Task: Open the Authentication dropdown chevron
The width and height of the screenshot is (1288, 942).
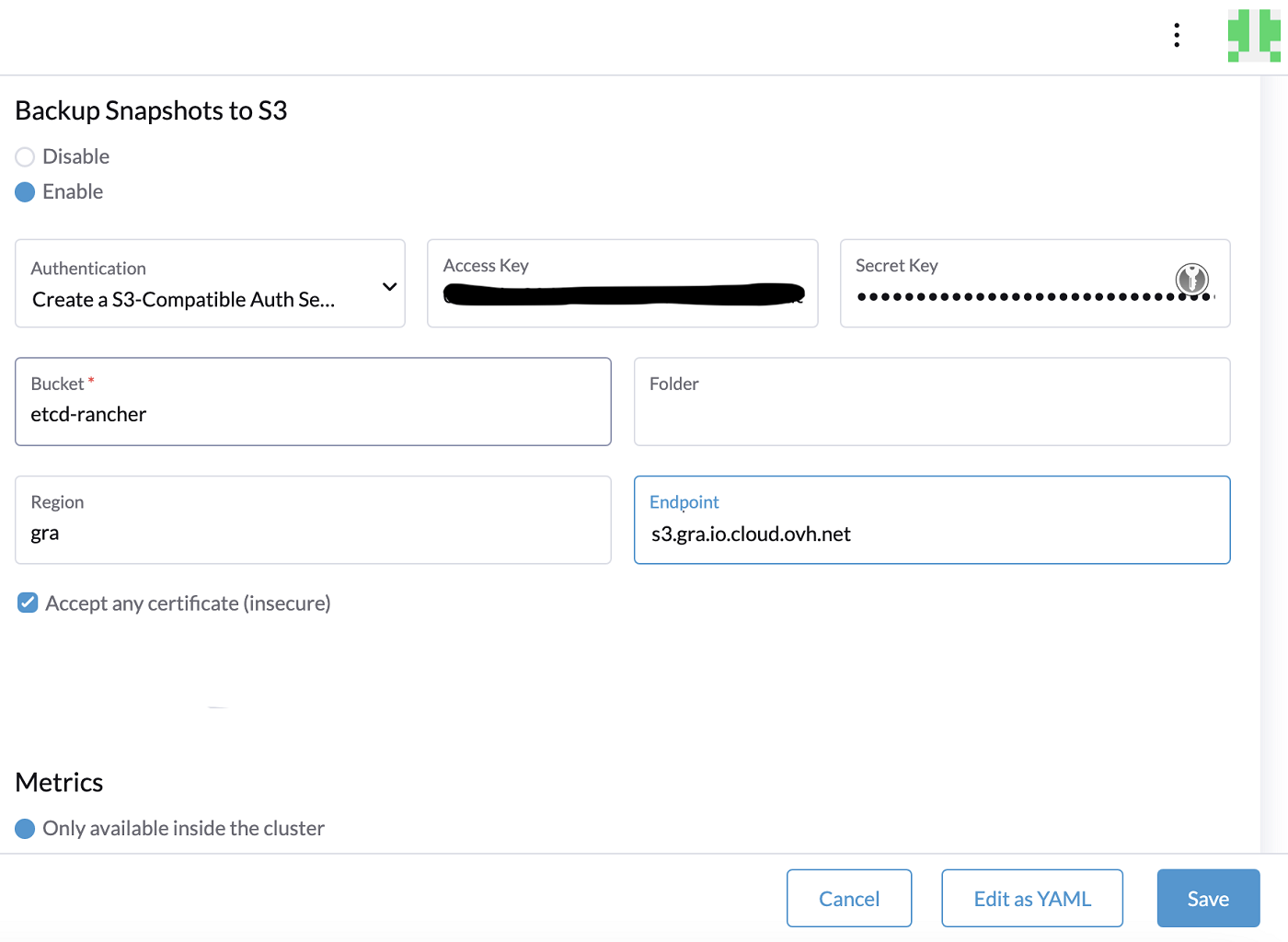Action: pos(387,286)
